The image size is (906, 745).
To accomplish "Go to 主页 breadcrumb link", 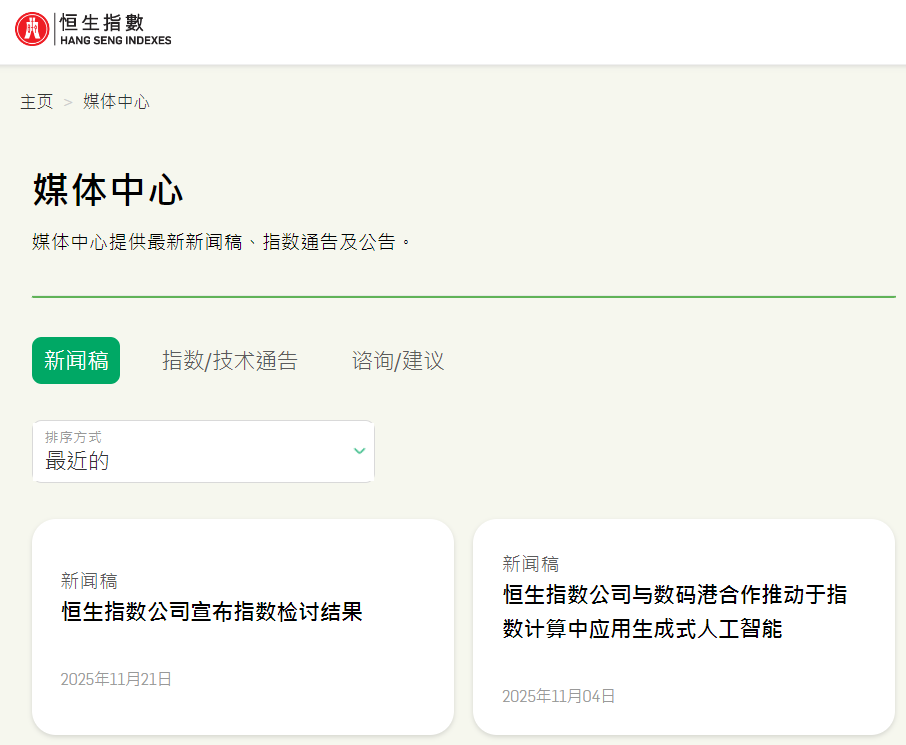I will pos(36,102).
